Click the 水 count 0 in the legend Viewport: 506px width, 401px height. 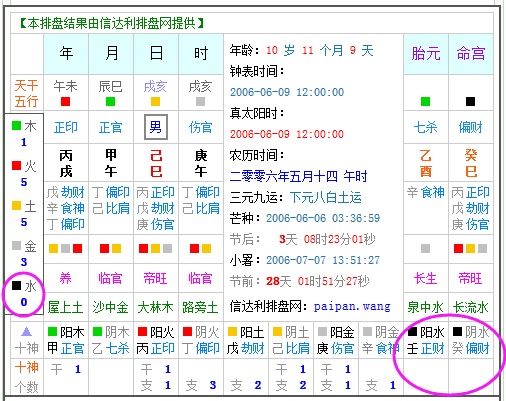[x=24, y=302]
